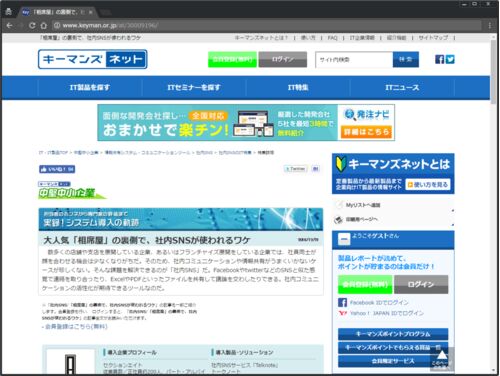Click the article headline 大人気「相席屋」

tap(146, 240)
